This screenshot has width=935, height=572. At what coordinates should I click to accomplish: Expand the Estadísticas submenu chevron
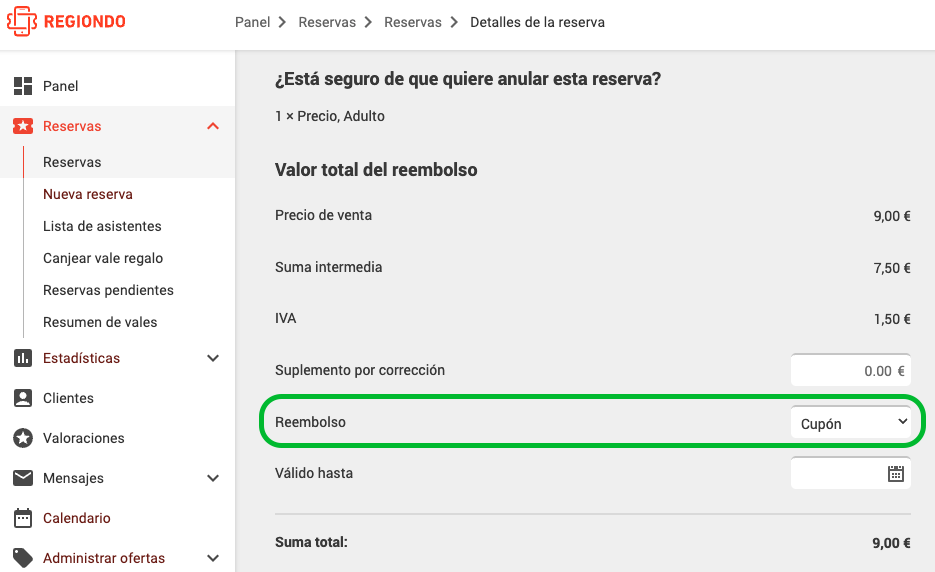213,358
